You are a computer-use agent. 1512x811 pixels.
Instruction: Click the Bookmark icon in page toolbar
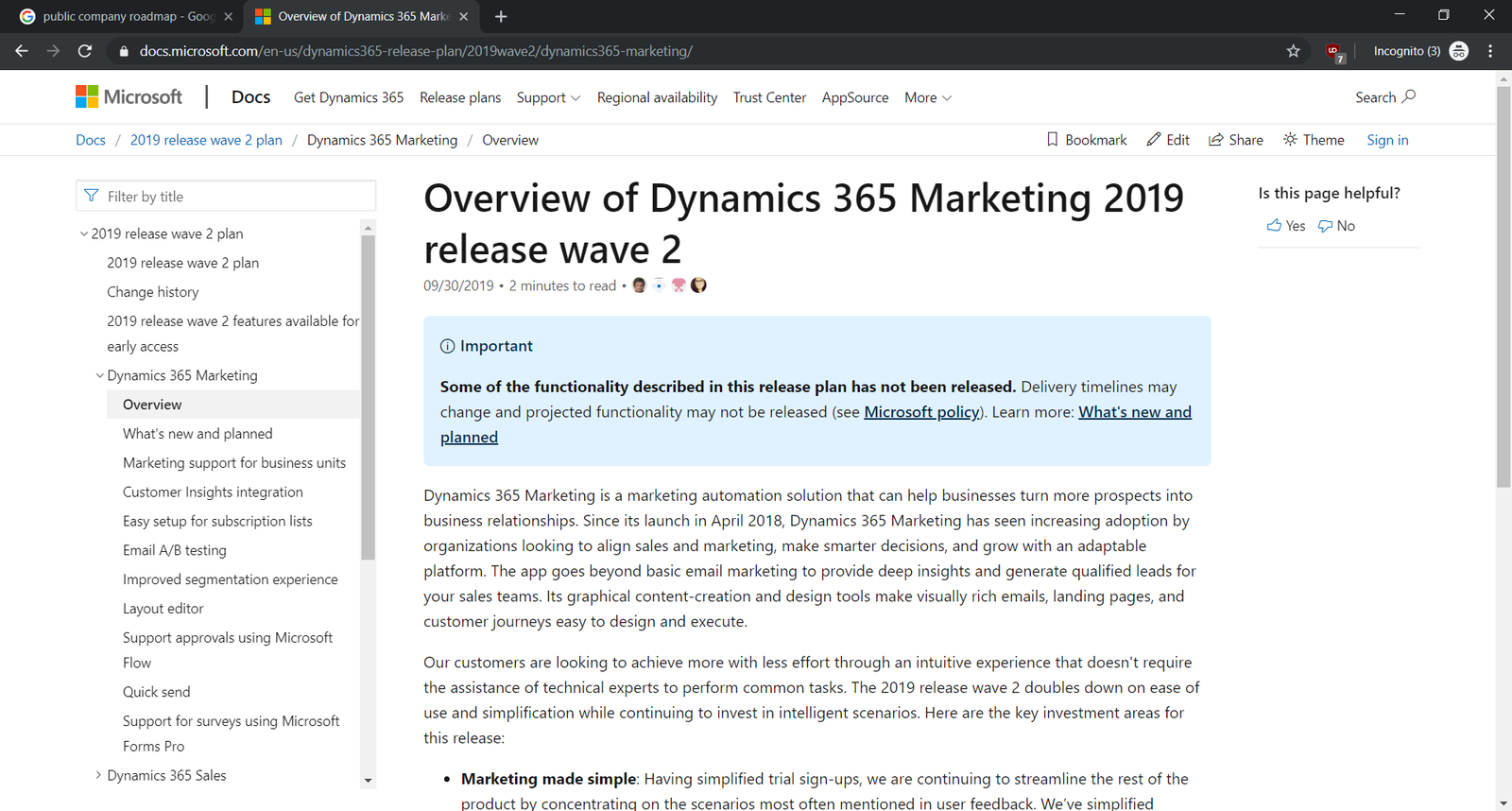(x=1052, y=140)
